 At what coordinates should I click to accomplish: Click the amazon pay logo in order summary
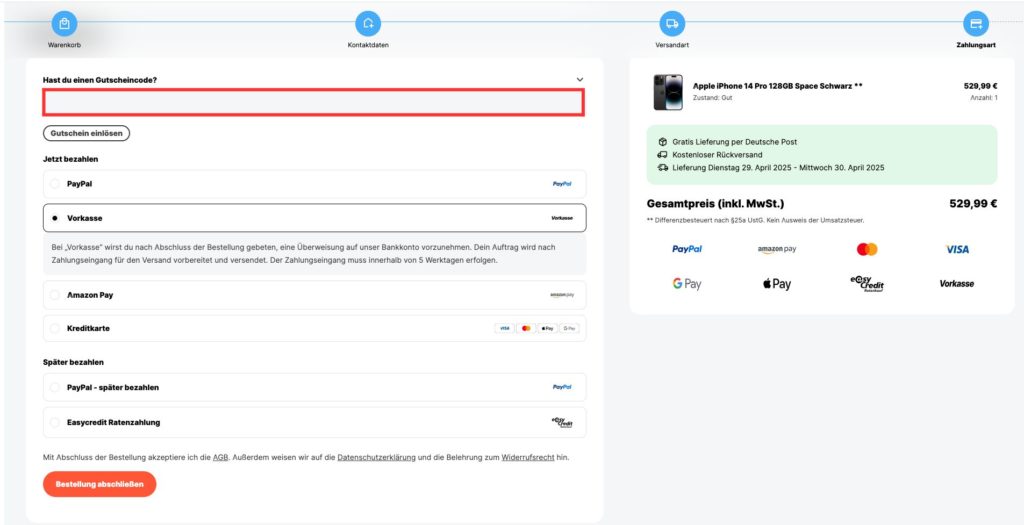[776, 249]
